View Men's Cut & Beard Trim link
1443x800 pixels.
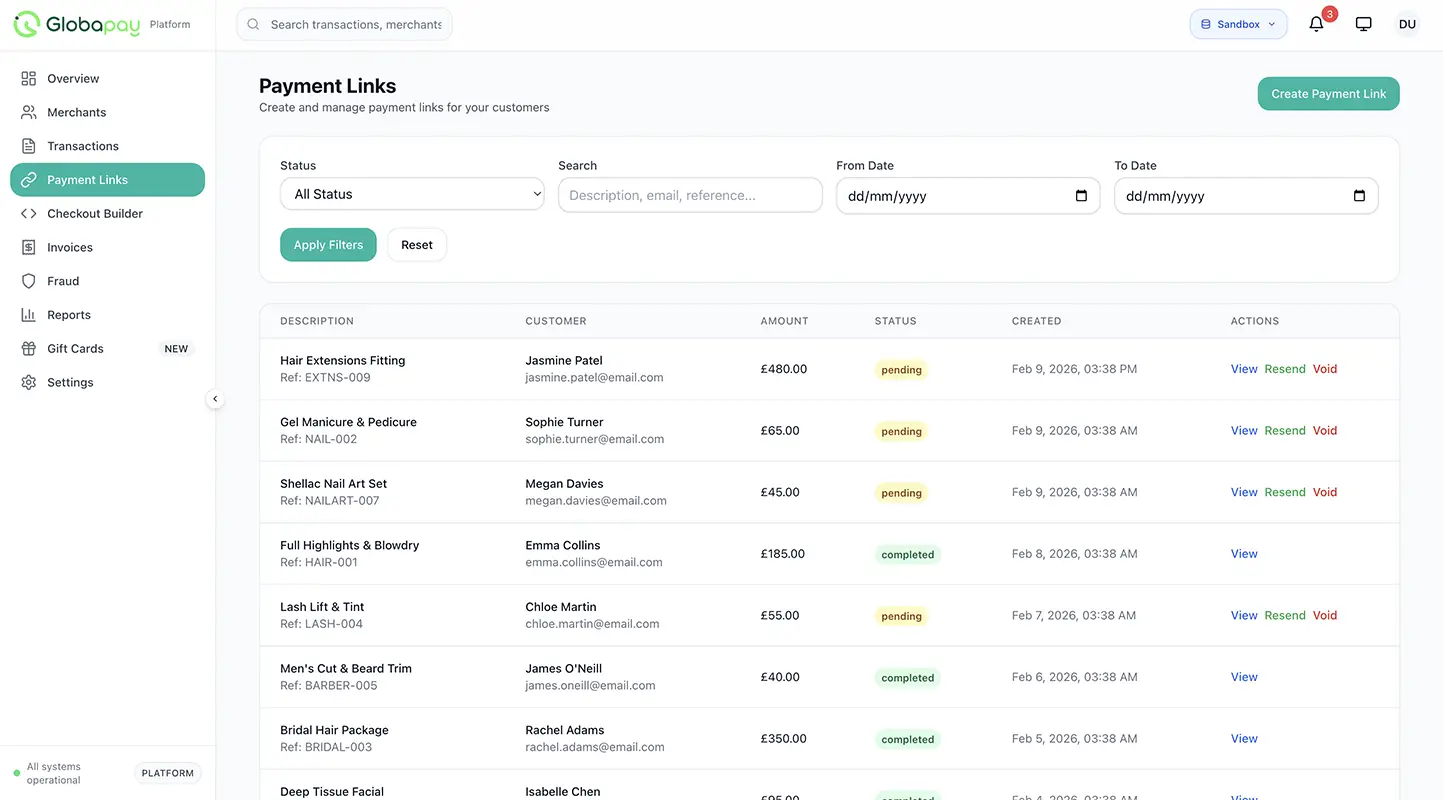(1244, 677)
